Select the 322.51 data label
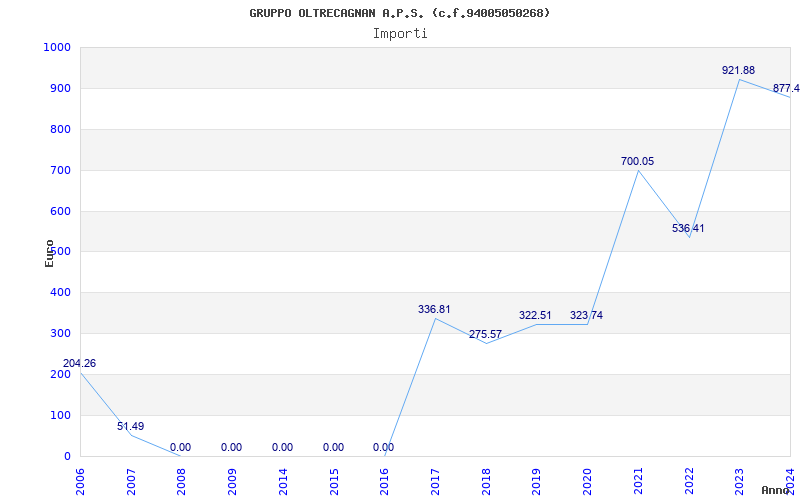Screen dimensions: 800x500 tap(535, 315)
